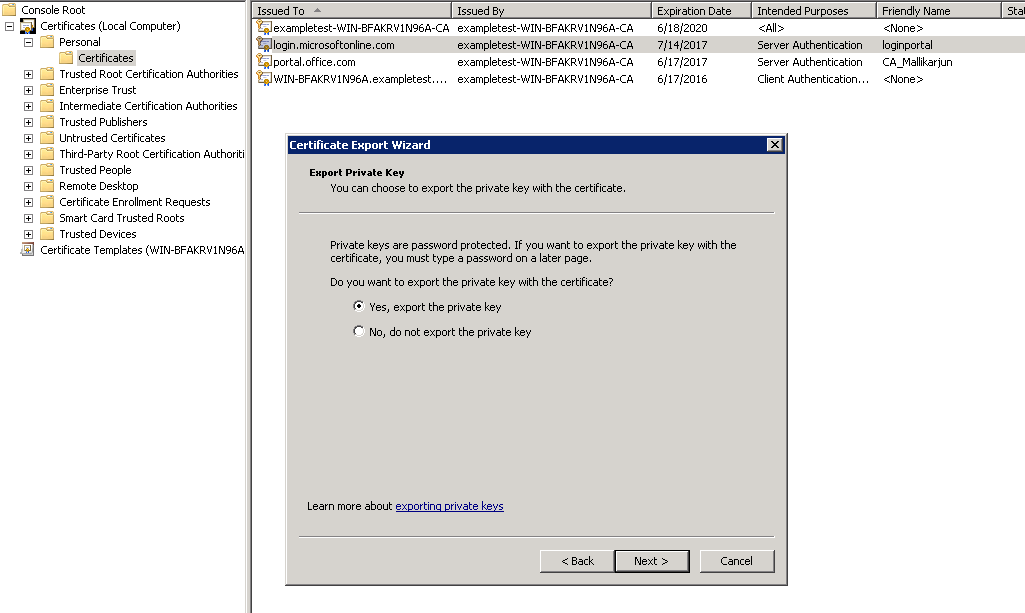Image resolution: width=1025 pixels, height=613 pixels.
Task: Collapse the Certificates (Local Computer) node
Action: [x=9, y=26]
